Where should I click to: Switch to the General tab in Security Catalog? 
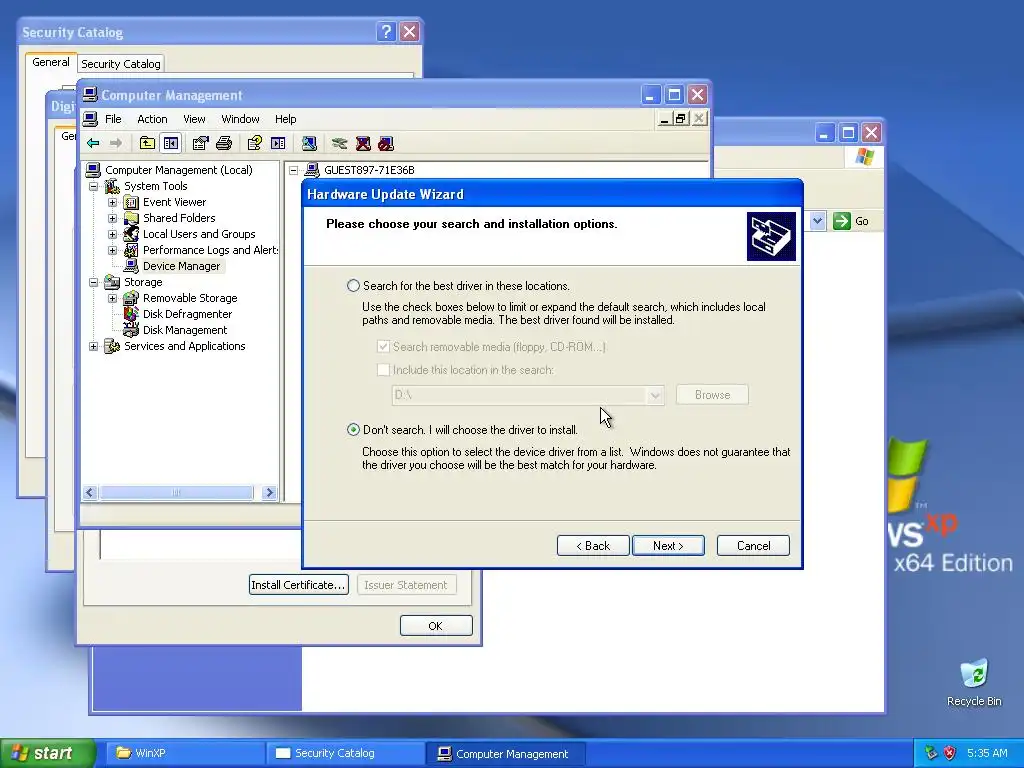50,62
